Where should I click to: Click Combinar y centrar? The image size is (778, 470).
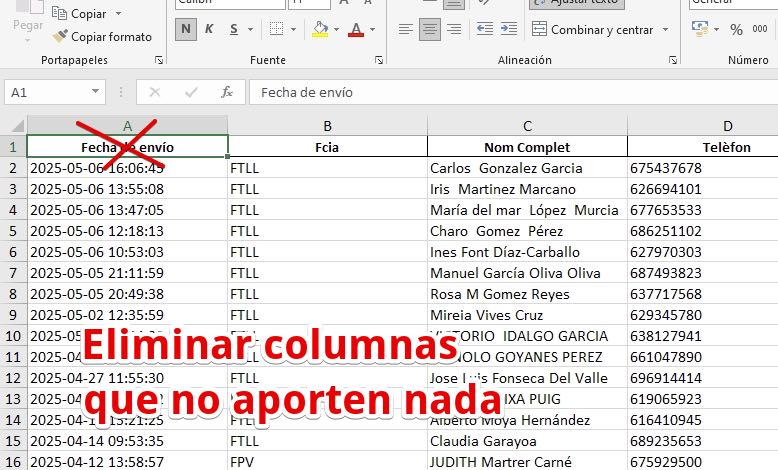coord(592,30)
